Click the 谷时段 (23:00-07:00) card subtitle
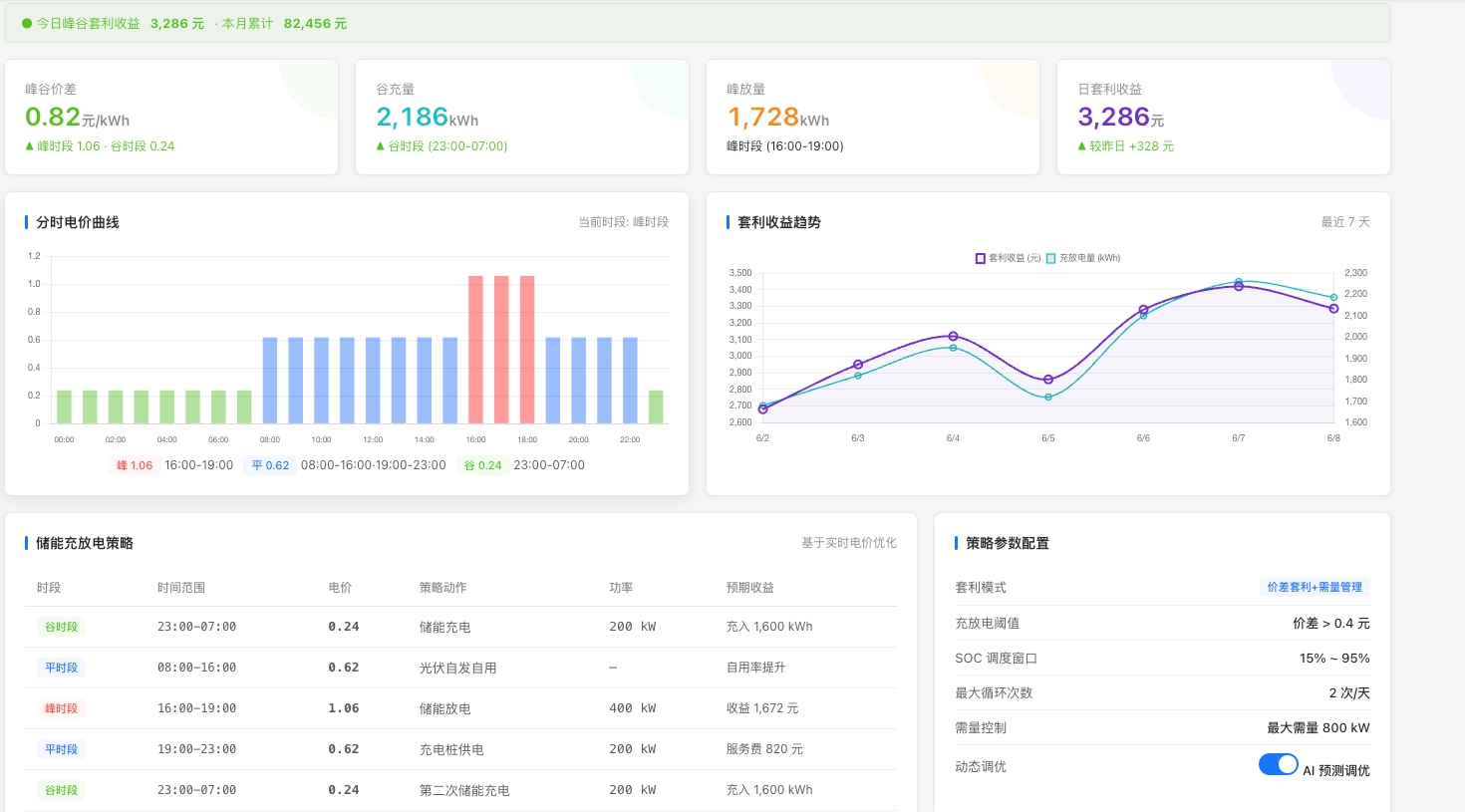1465x812 pixels. (x=441, y=146)
